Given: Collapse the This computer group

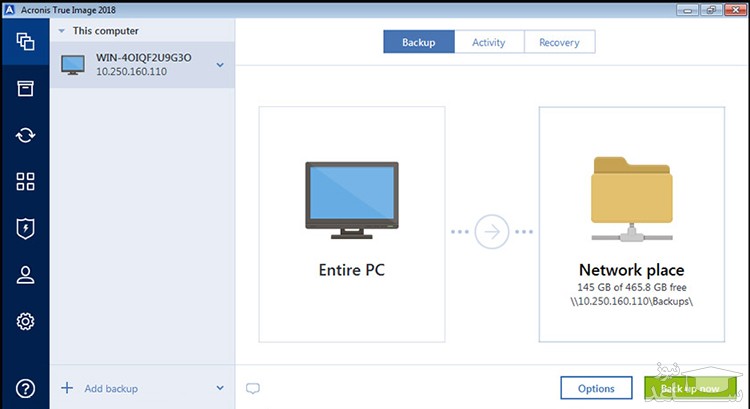Looking at the screenshot, I should tap(62, 31).
